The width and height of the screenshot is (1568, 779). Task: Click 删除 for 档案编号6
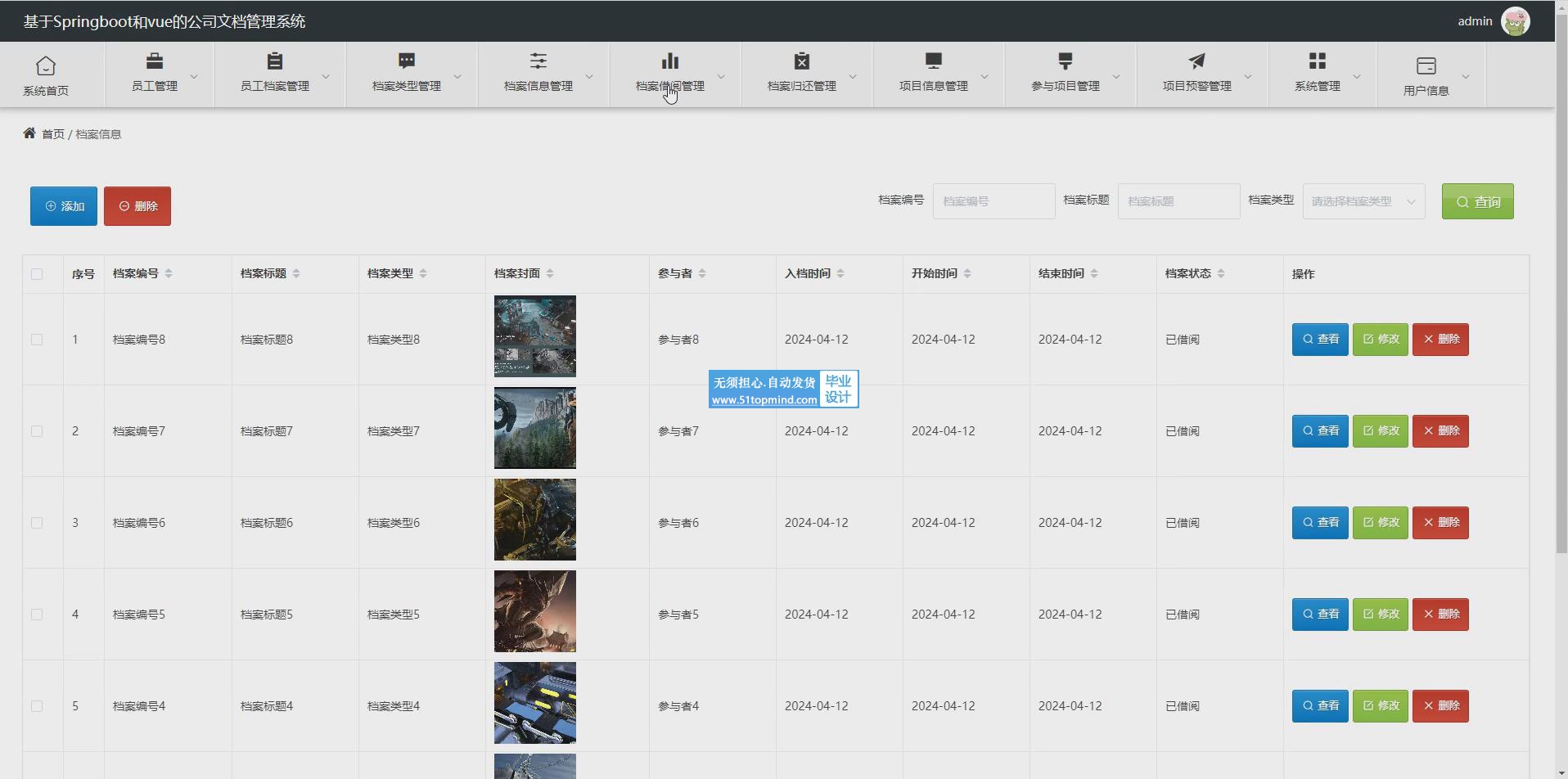(x=1440, y=523)
